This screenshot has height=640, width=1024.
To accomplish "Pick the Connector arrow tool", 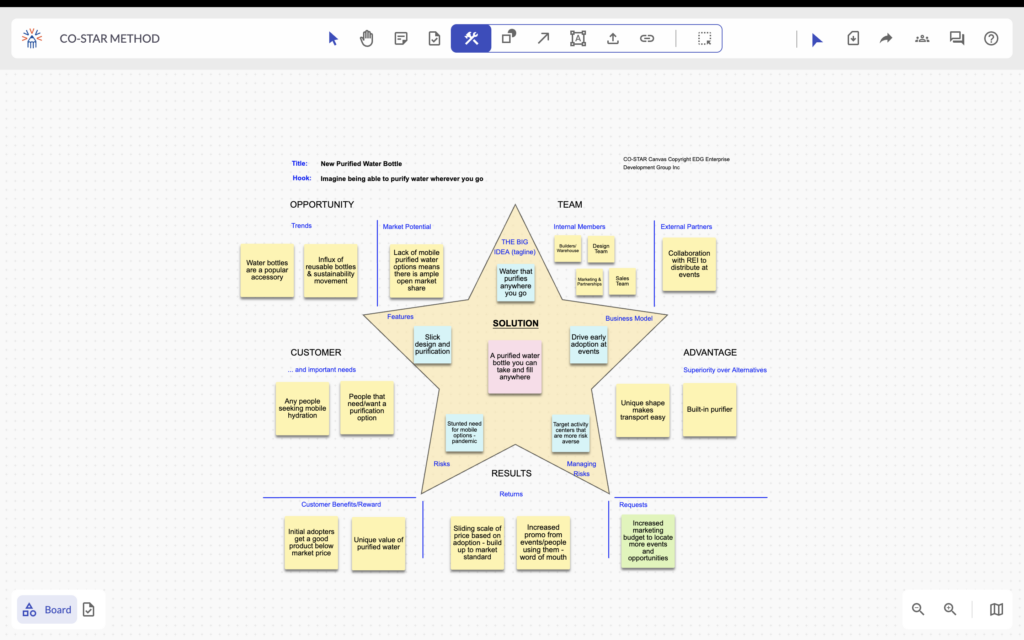I will coord(543,38).
